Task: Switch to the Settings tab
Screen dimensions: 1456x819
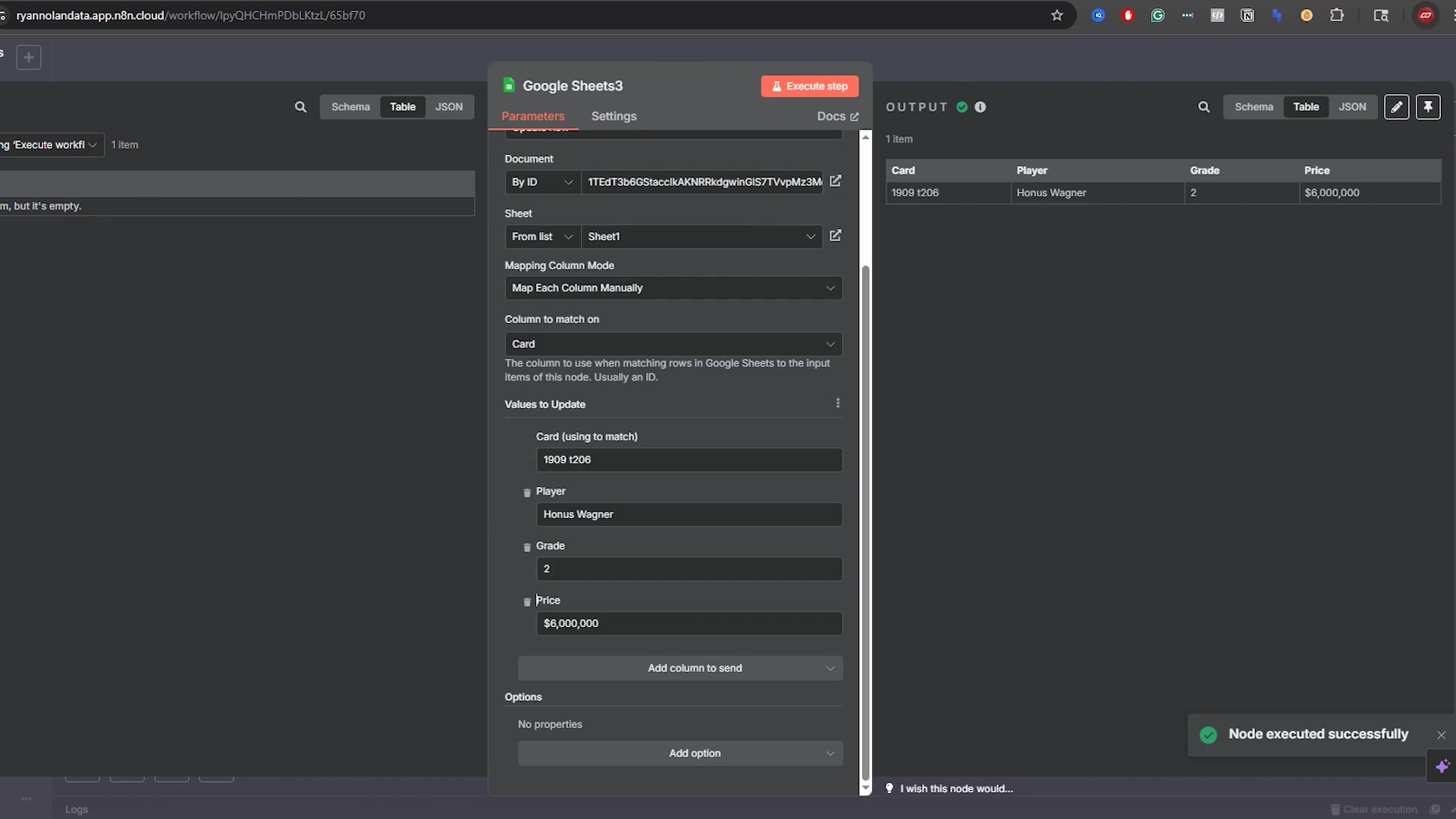Action: tap(613, 116)
